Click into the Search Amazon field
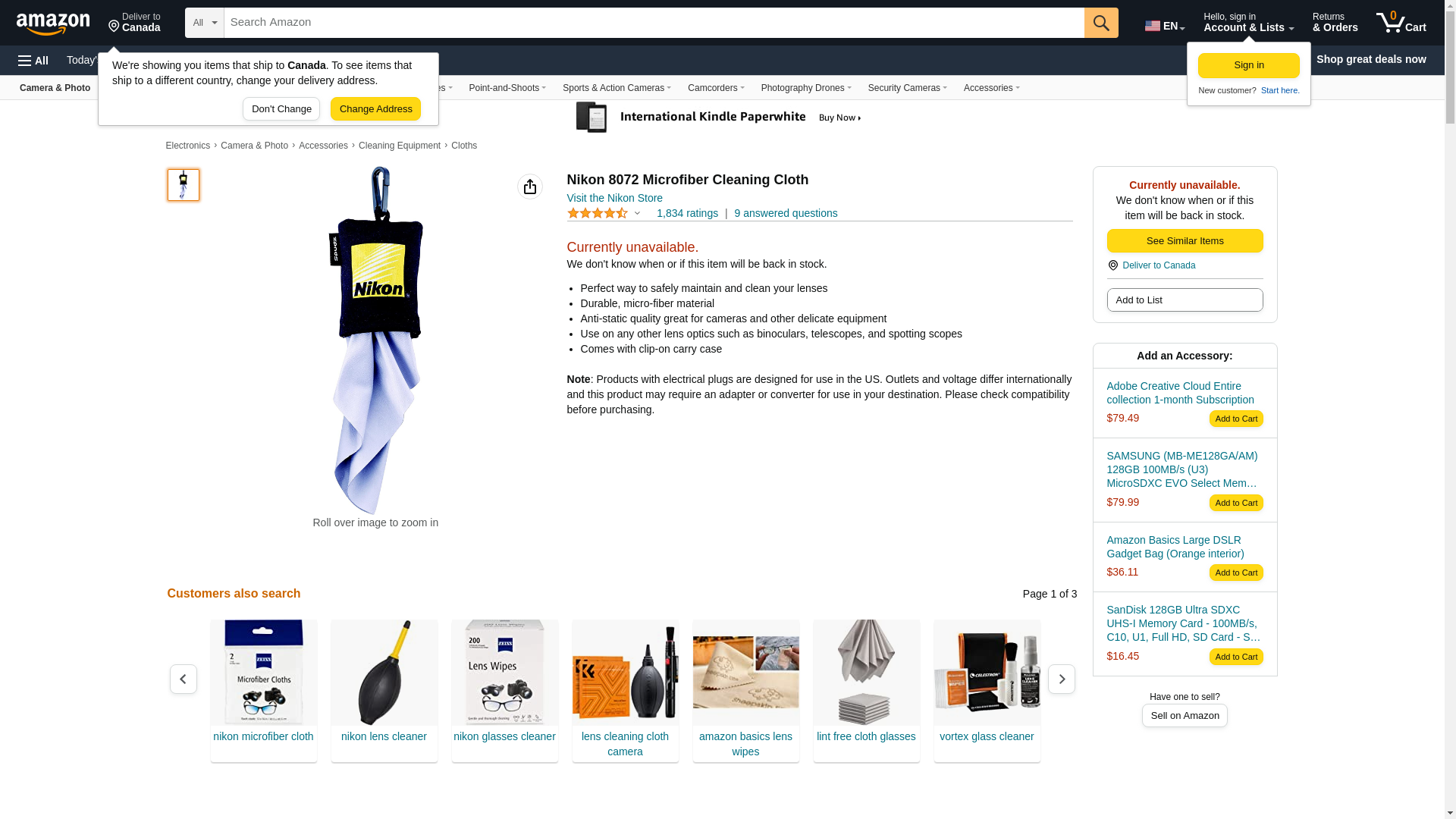The width and height of the screenshot is (1456, 819). coord(654,23)
